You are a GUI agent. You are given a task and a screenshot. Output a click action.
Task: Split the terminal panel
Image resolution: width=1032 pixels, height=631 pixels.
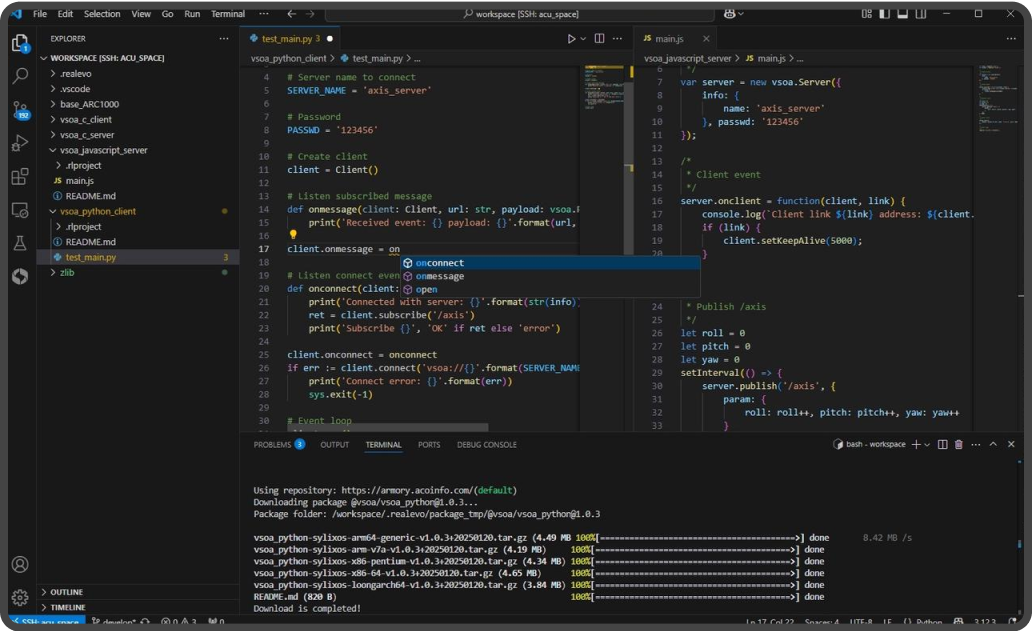942,445
